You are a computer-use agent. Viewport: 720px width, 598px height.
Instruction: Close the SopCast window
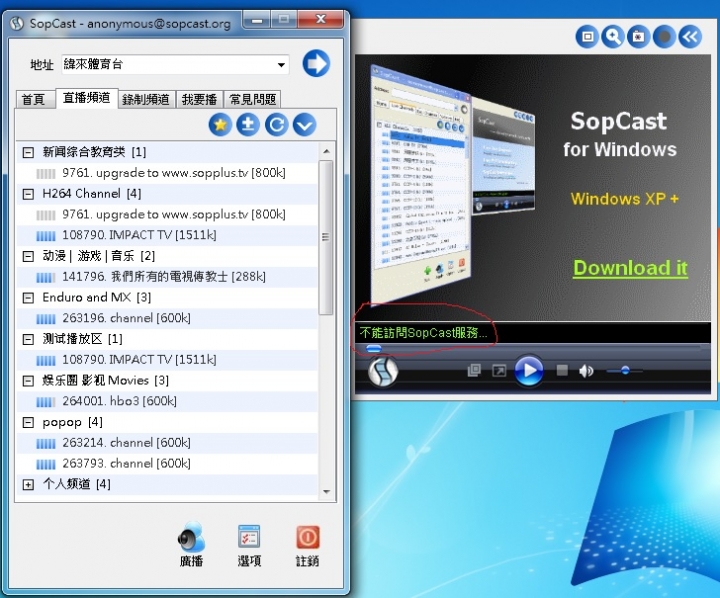[x=321, y=19]
